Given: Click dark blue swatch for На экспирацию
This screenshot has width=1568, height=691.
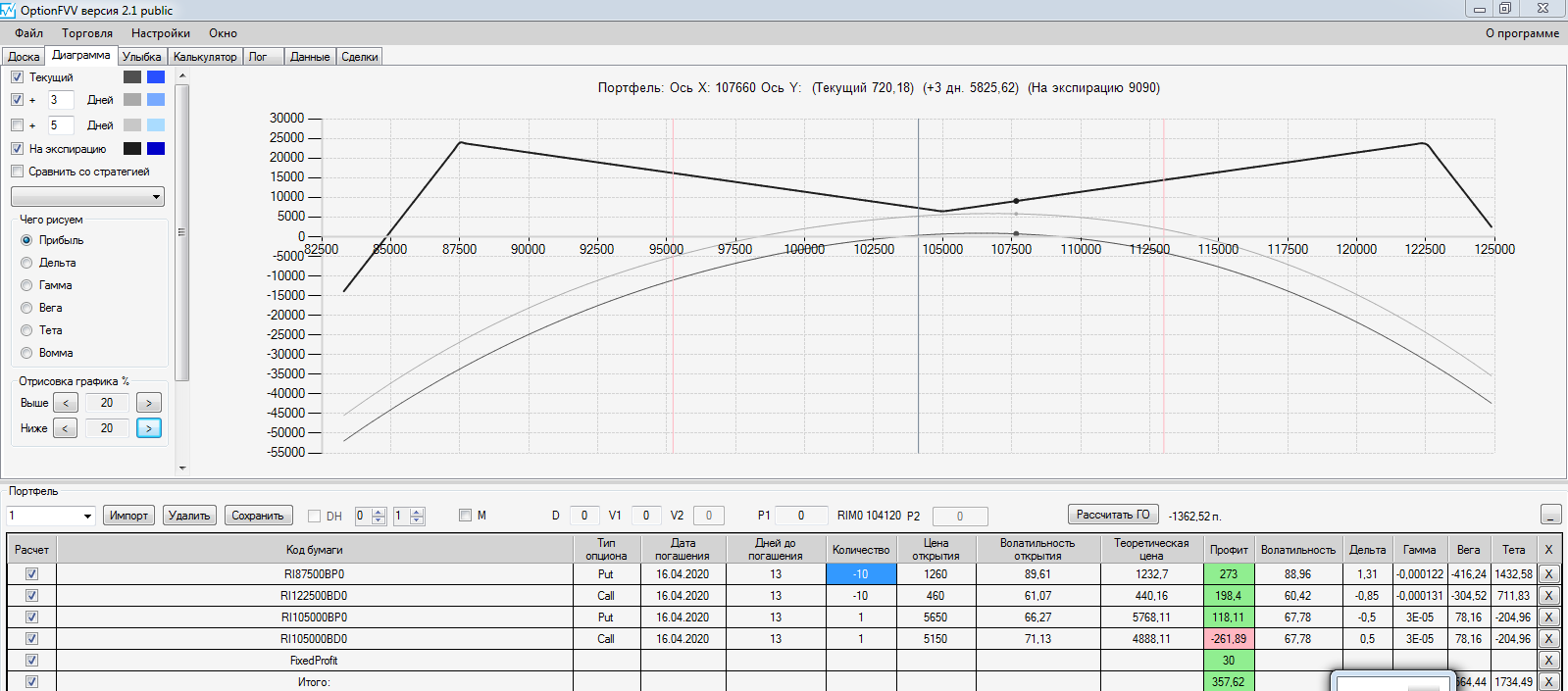Looking at the screenshot, I should click(156, 149).
